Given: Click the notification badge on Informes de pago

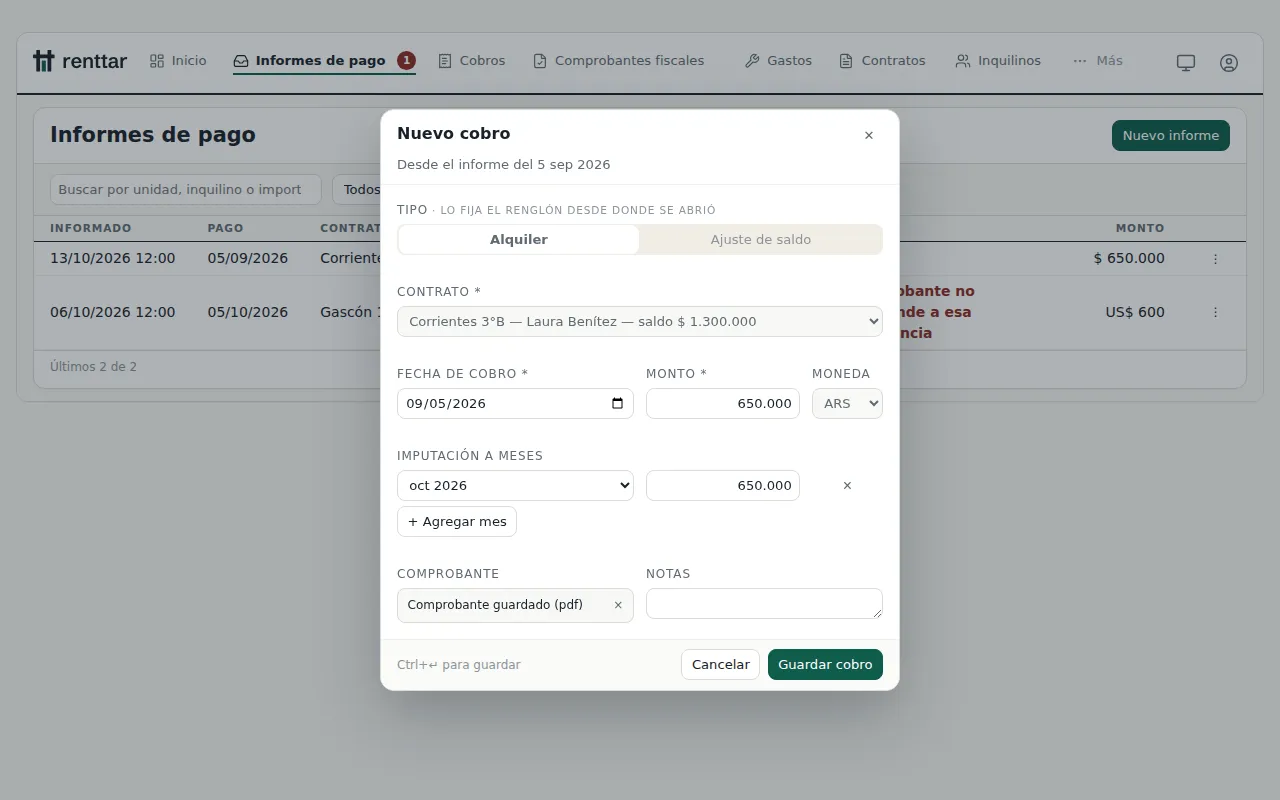Looking at the screenshot, I should [x=406, y=61].
